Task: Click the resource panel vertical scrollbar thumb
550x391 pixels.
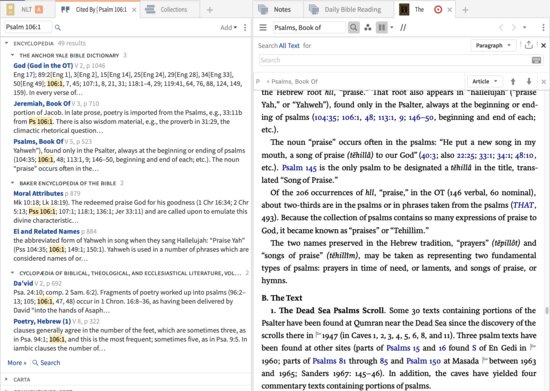Action: click(546, 311)
